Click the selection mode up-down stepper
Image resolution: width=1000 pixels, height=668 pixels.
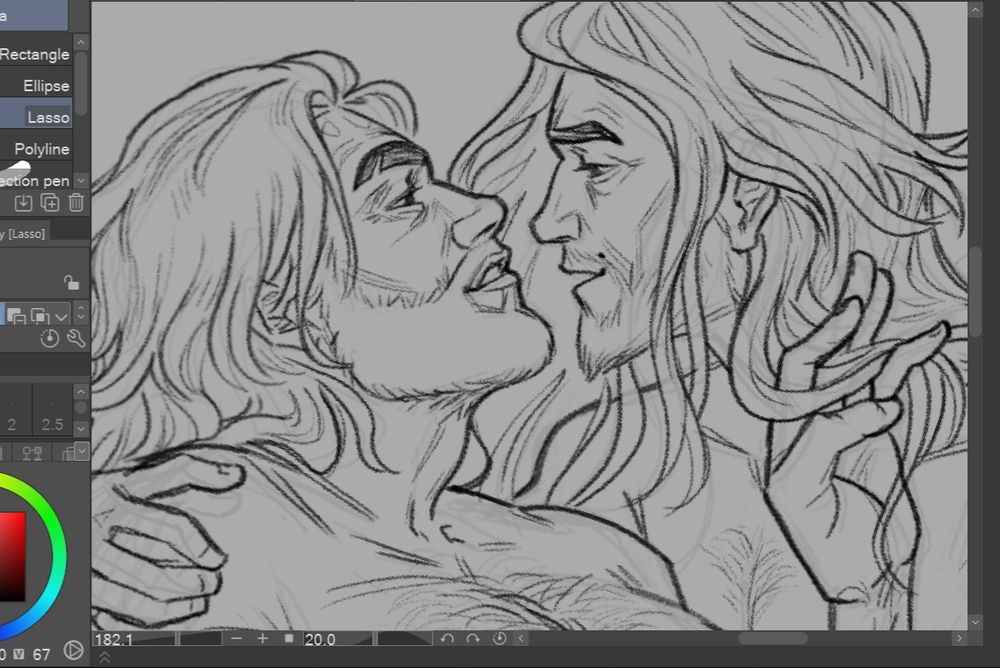pos(81,313)
